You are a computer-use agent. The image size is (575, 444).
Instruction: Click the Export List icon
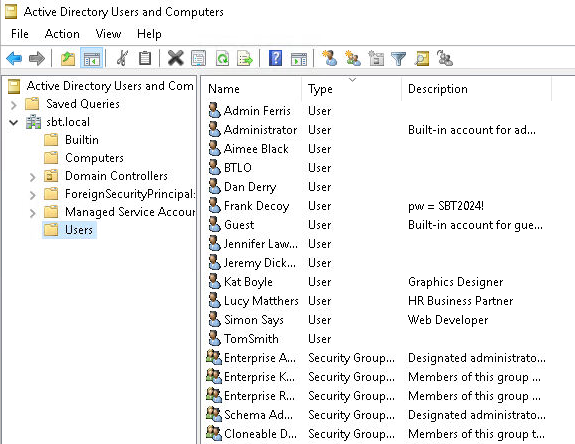pos(245,58)
